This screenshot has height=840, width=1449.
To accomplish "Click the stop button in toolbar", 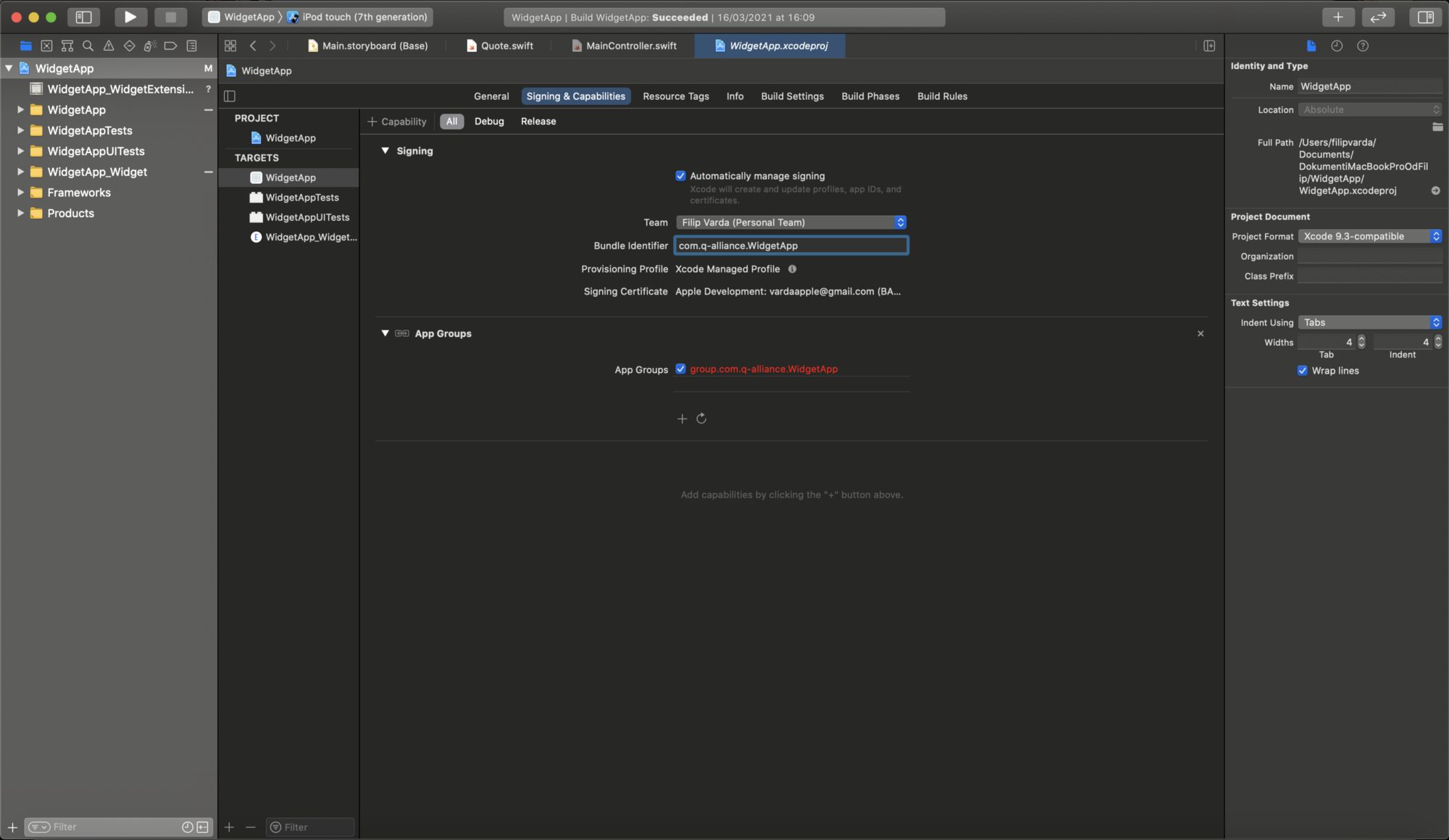I will tap(170, 17).
